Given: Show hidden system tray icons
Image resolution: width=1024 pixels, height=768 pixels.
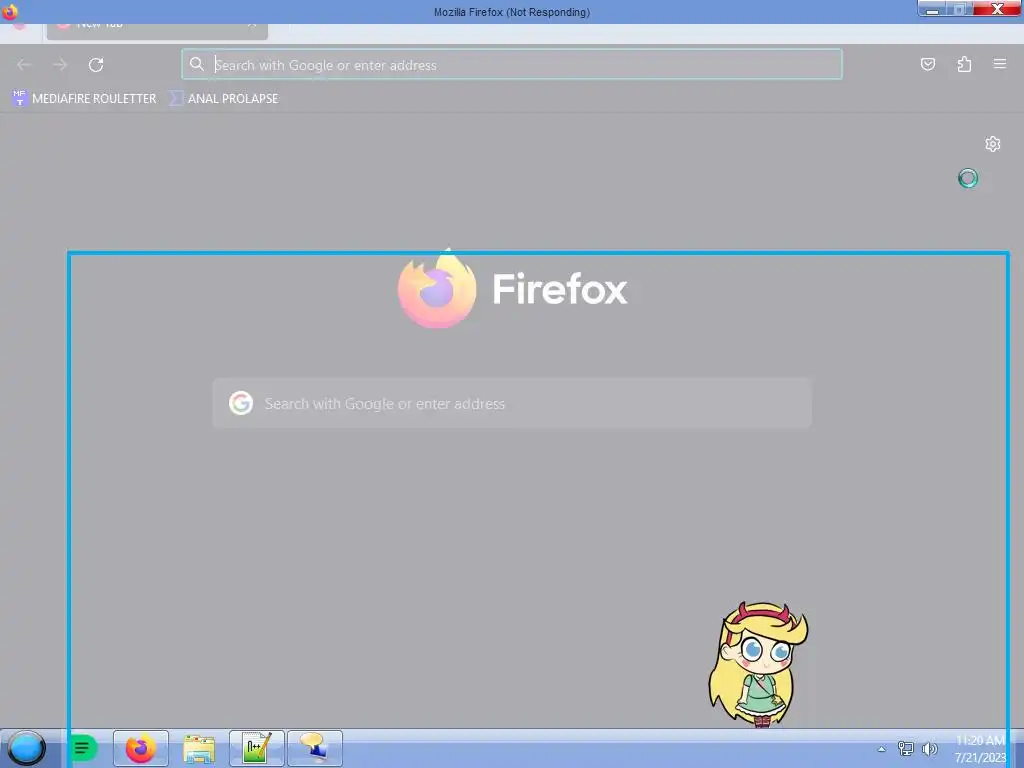Looking at the screenshot, I should (x=881, y=749).
